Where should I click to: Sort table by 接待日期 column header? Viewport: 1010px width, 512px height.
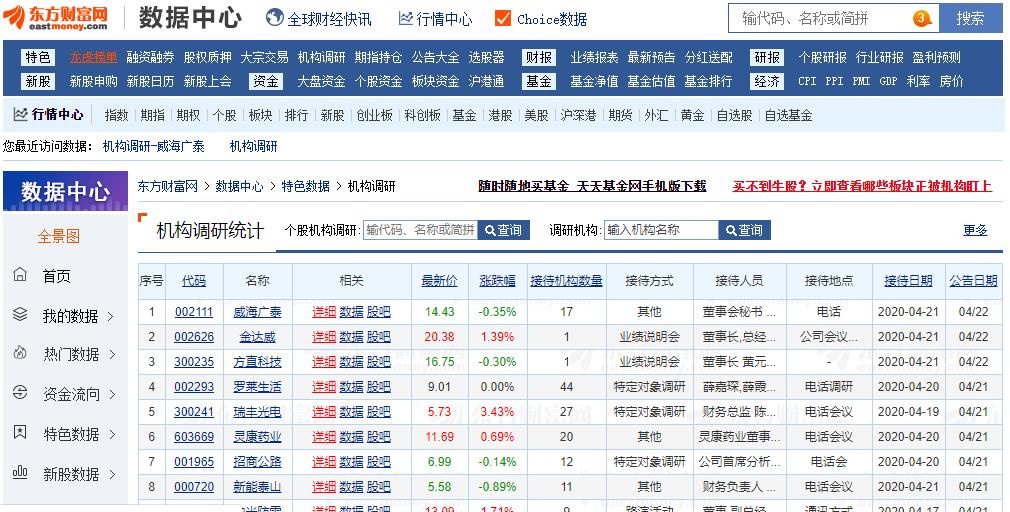[908, 281]
